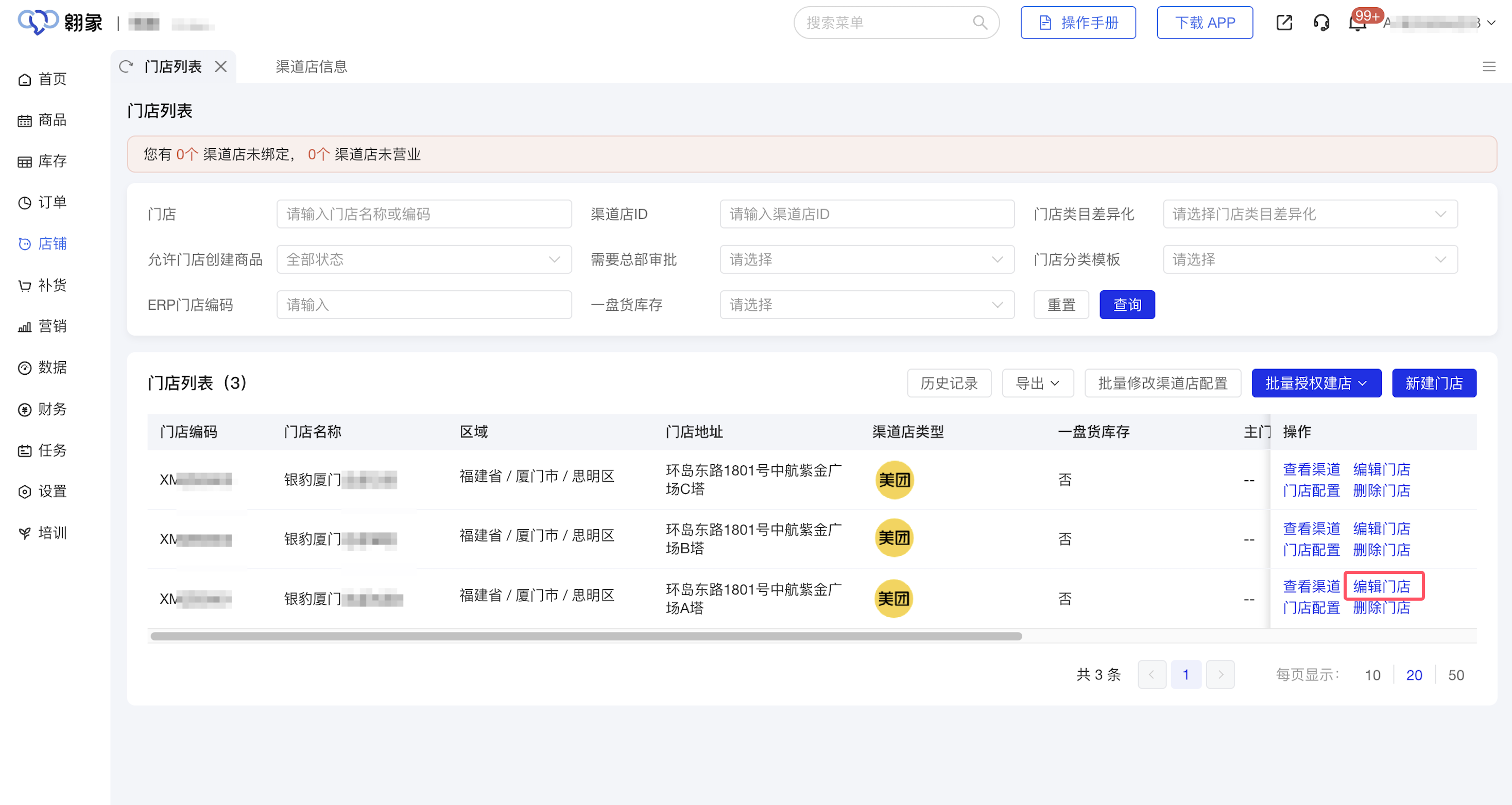Refresh the 门店列表 tab
1512x805 pixels.
[127, 66]
